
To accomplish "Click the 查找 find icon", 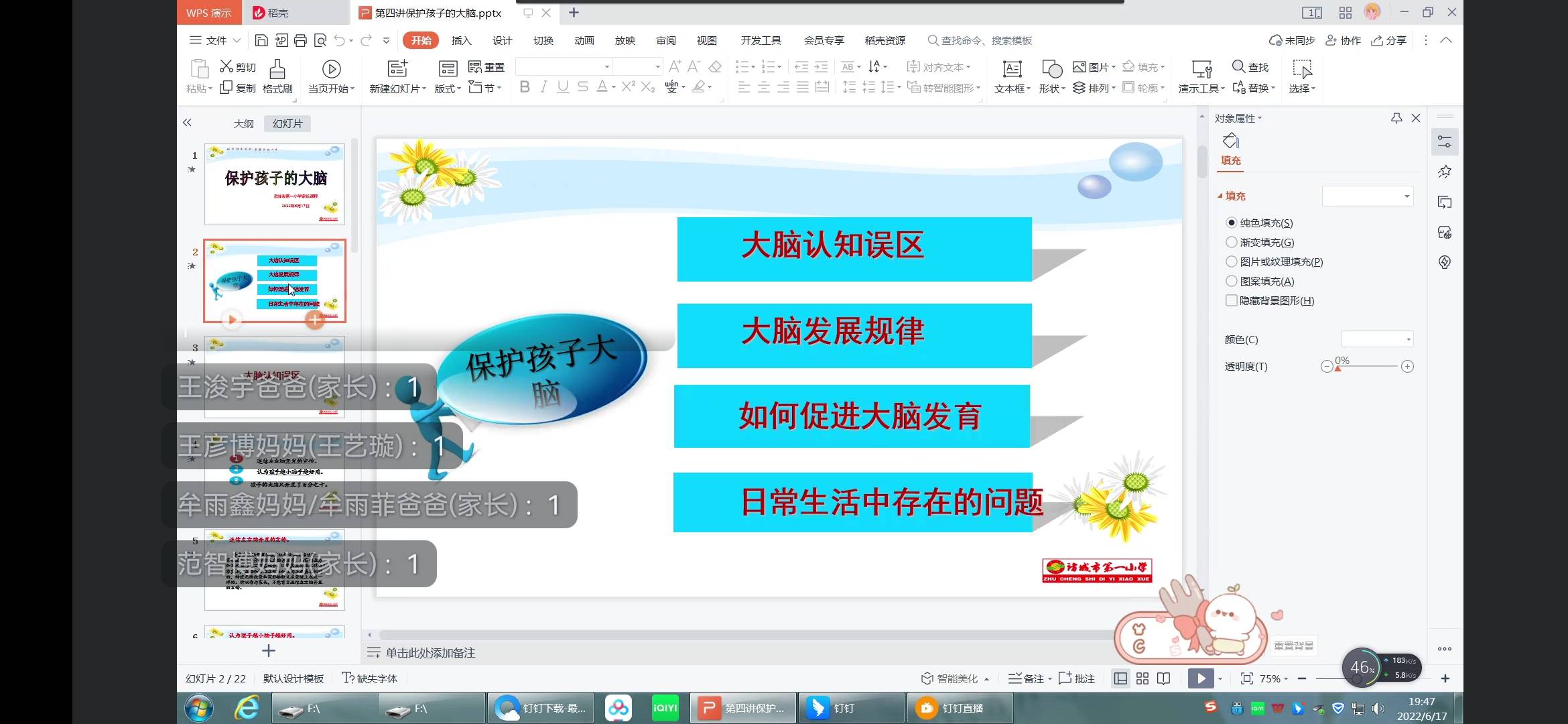I will pos(1250,66).
